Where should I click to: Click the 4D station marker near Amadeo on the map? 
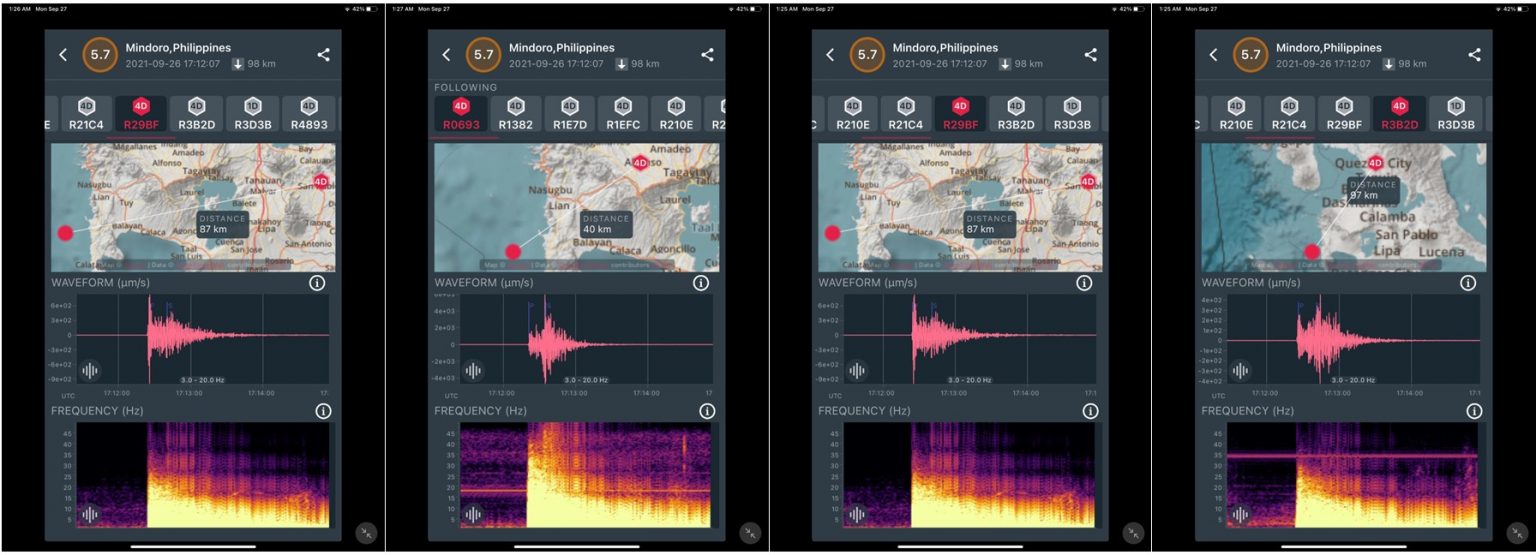tap(640, 162)
